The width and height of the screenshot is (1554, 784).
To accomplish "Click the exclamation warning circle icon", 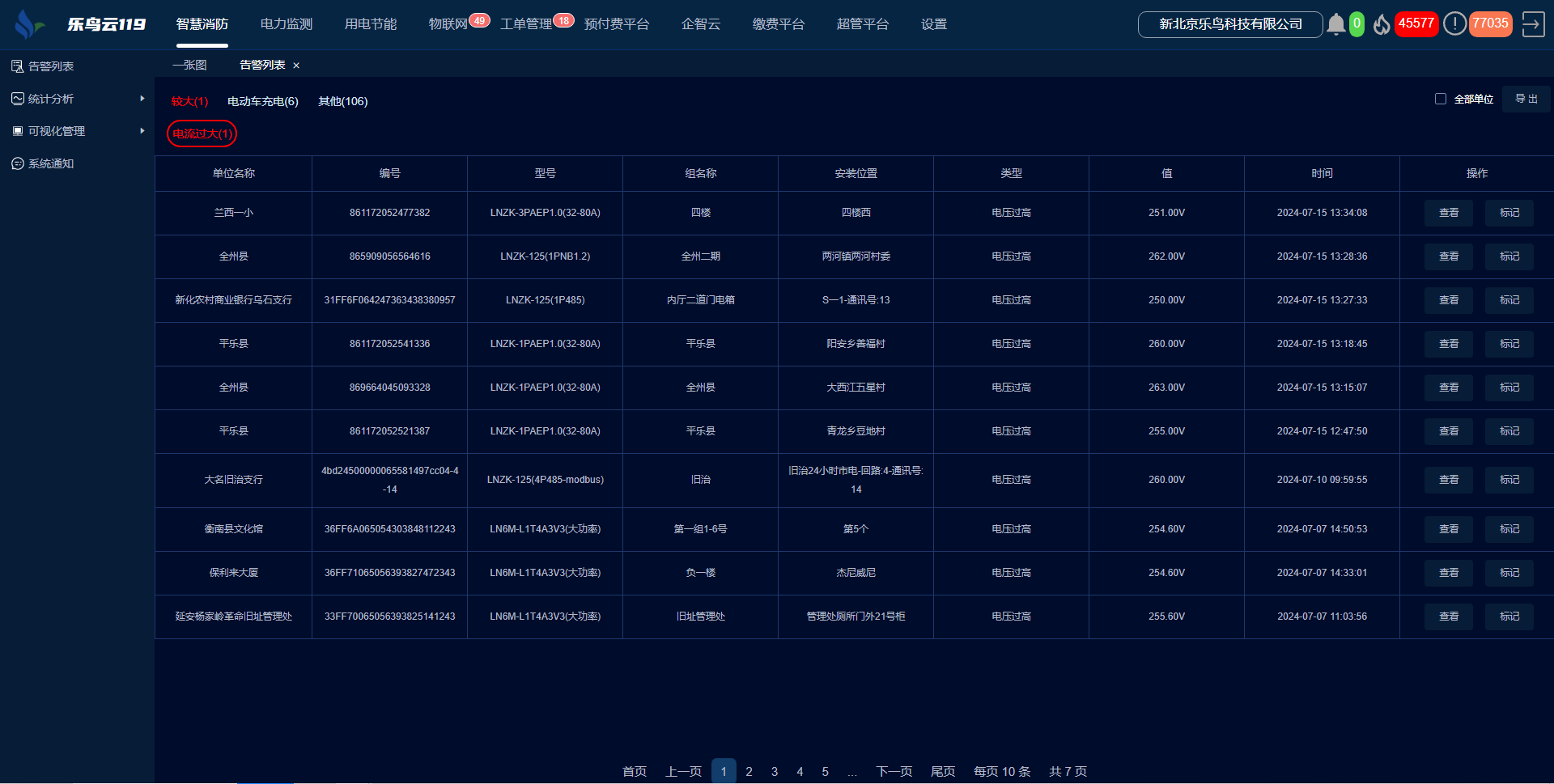I will [1454, 24].
